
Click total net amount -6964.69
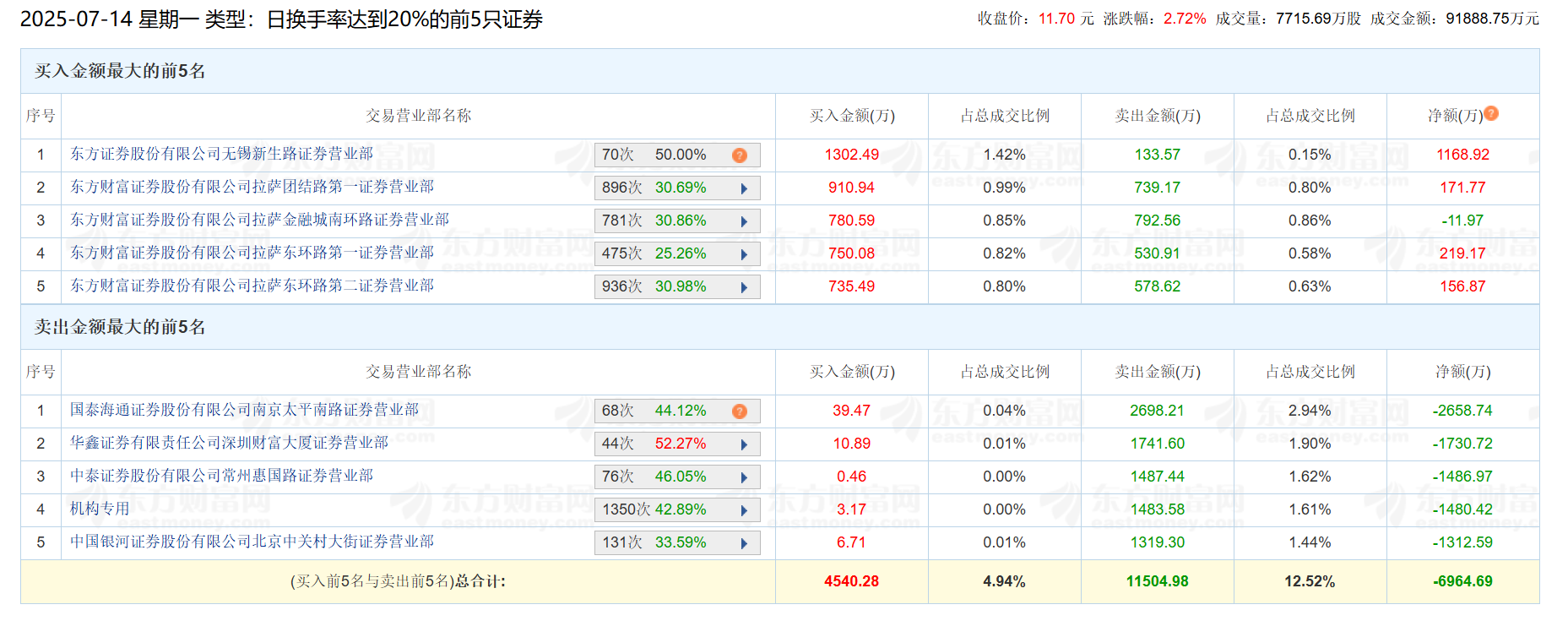[1462, 581]
